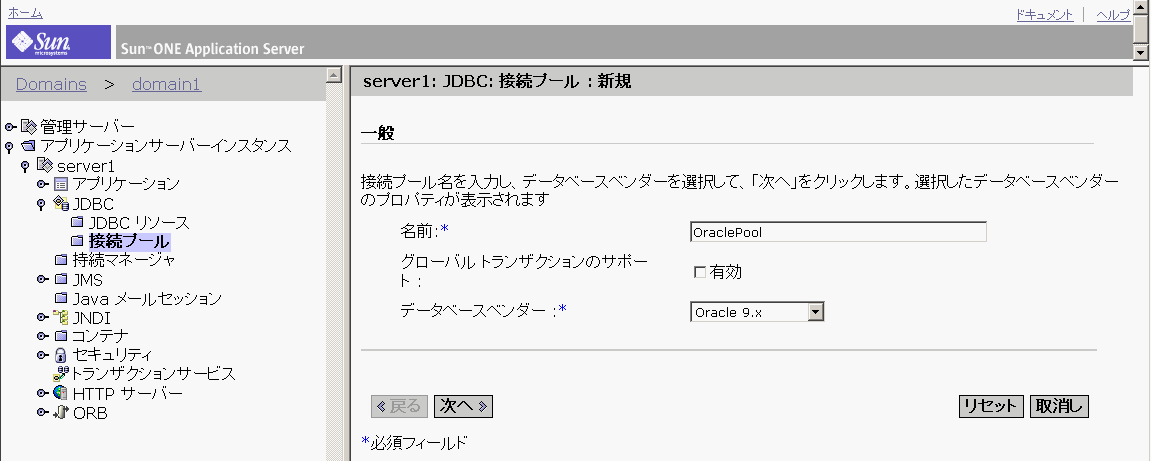Expand the セキュリティ tree node

(43, 355)
